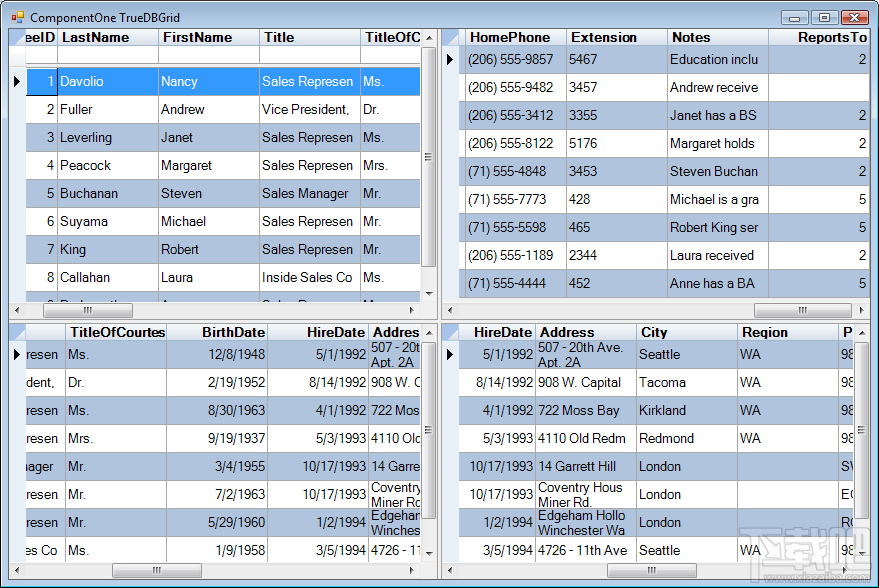
Task: Click the Notes column header
Action: pos(718,38)
